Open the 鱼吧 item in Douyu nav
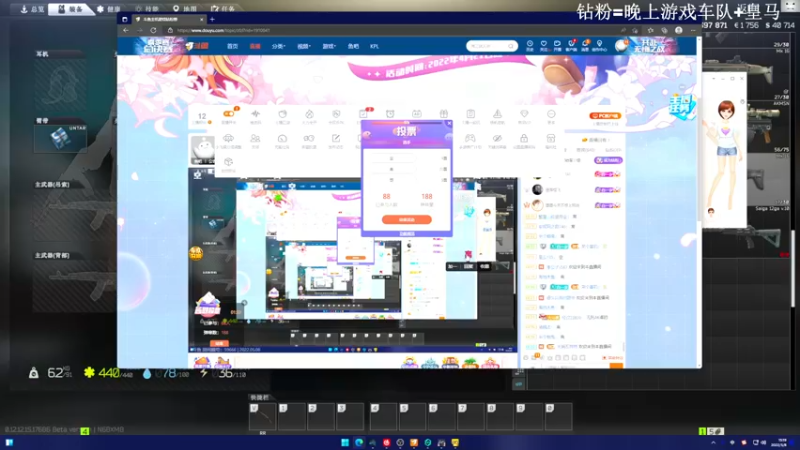Screen dimensions: 800x450 (x=353, y=46)
